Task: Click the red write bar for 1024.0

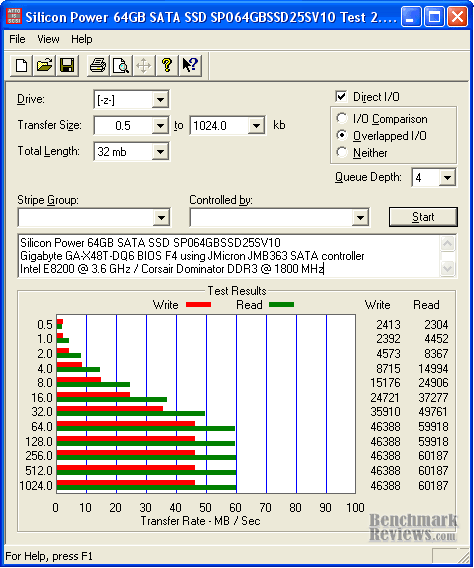Action: [x=126, y=483]
